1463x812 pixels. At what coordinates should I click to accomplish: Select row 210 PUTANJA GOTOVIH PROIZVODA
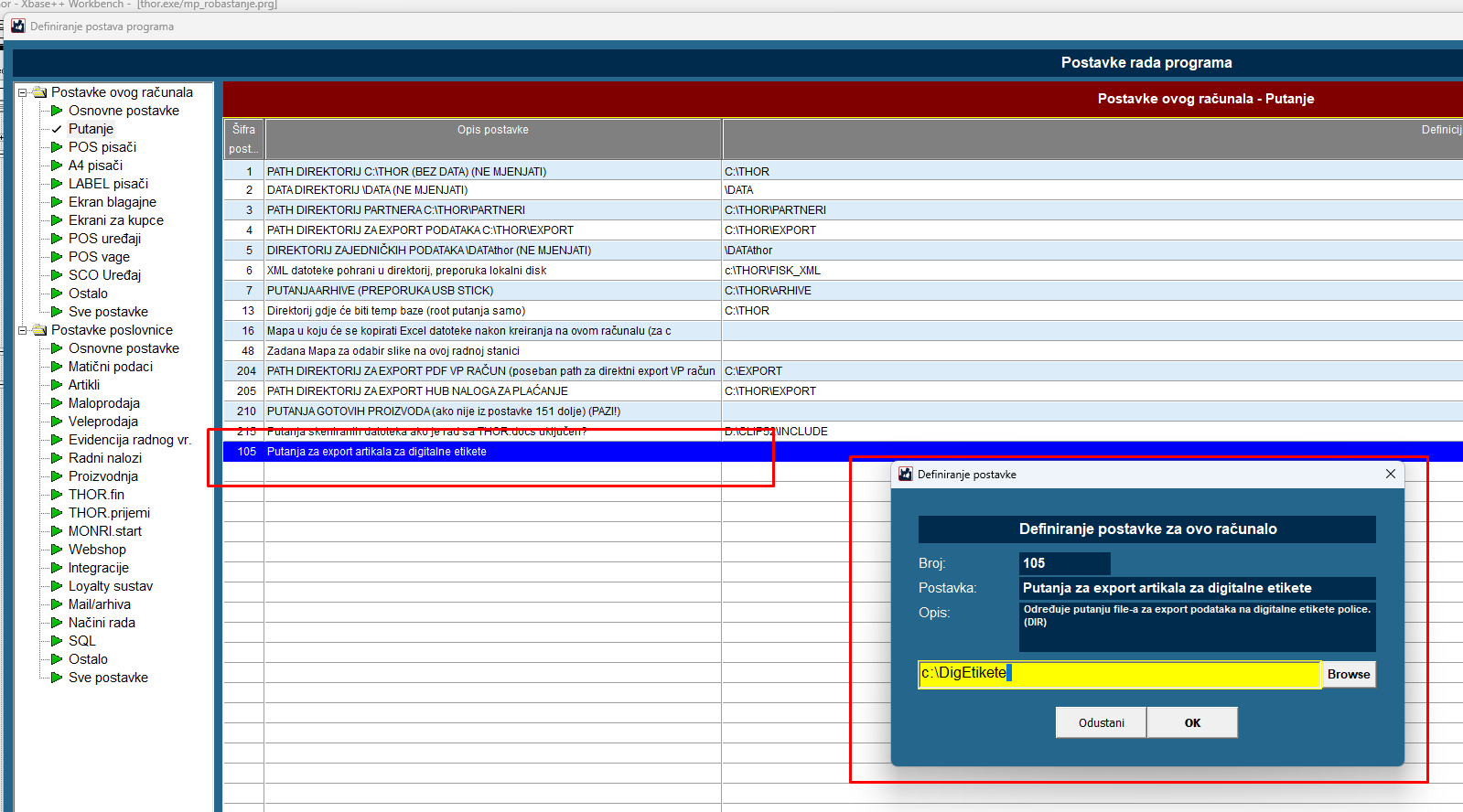click(842, 411)
